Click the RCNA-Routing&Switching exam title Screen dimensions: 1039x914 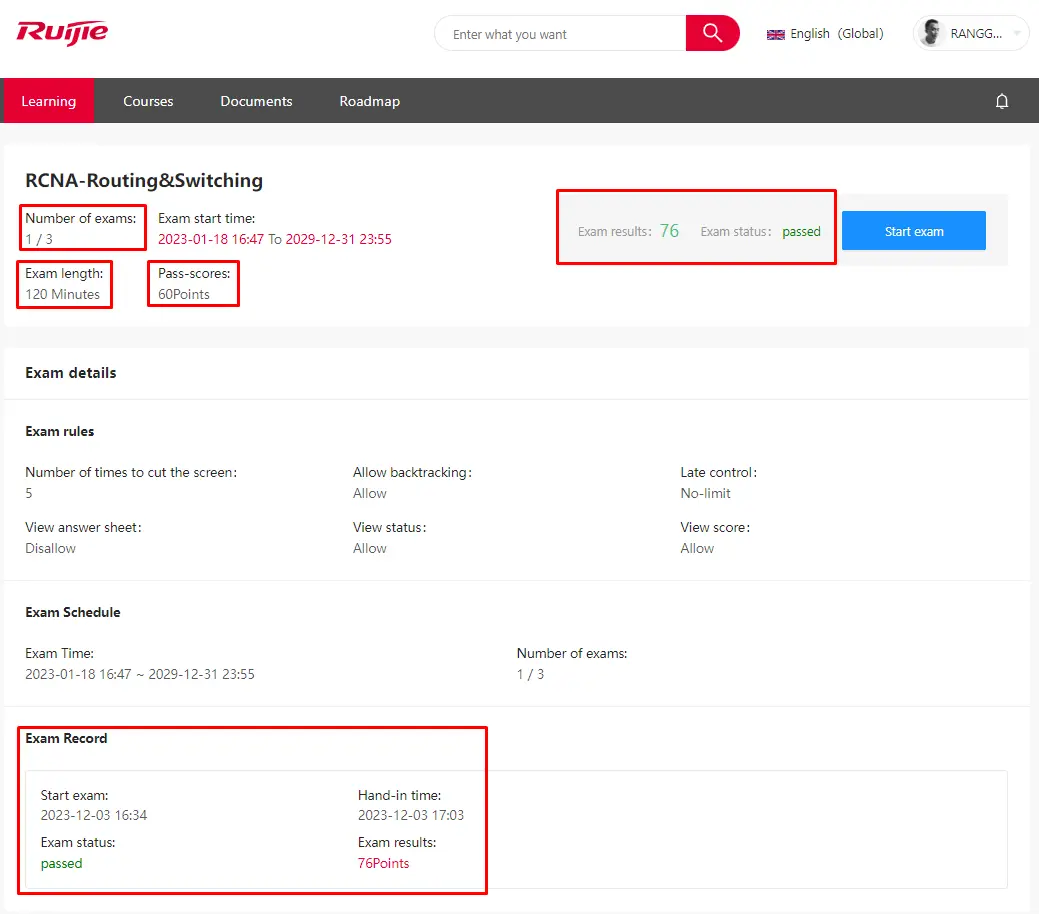coord(144,181)
